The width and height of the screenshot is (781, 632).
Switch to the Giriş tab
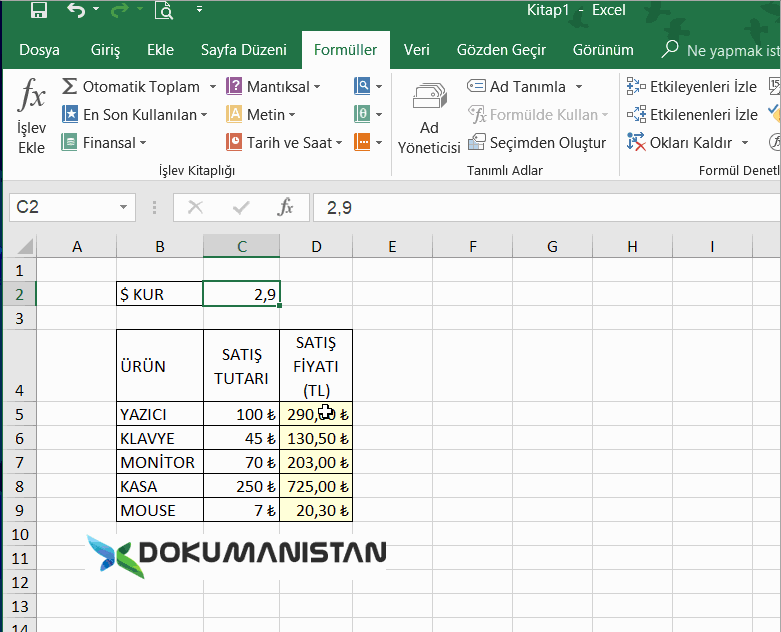tap(106, 50)
